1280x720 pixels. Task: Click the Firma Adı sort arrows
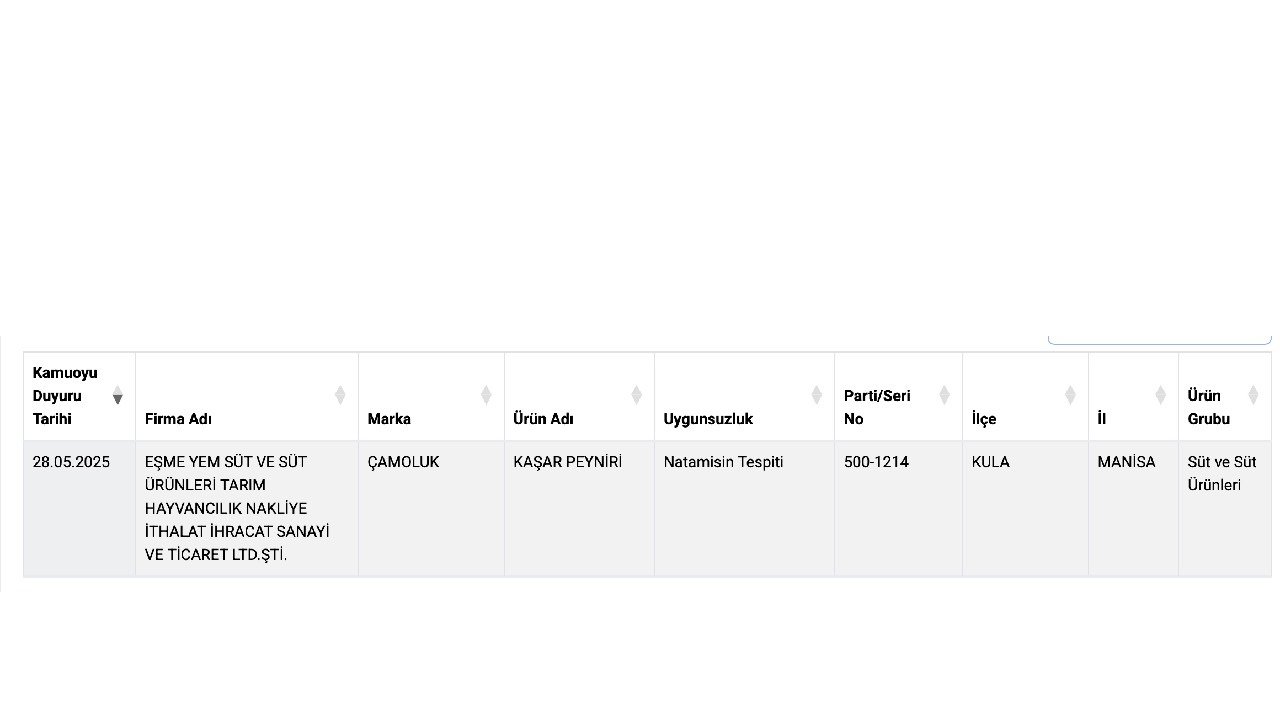click(340, 395)
